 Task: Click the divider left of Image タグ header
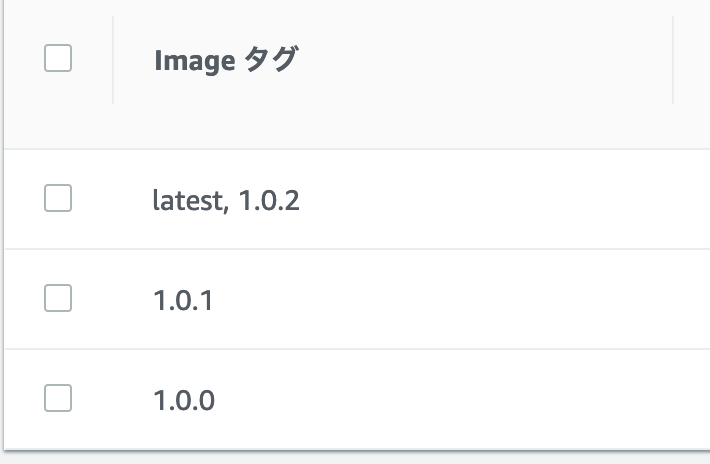pyautogui.click(x=113, y=60)
